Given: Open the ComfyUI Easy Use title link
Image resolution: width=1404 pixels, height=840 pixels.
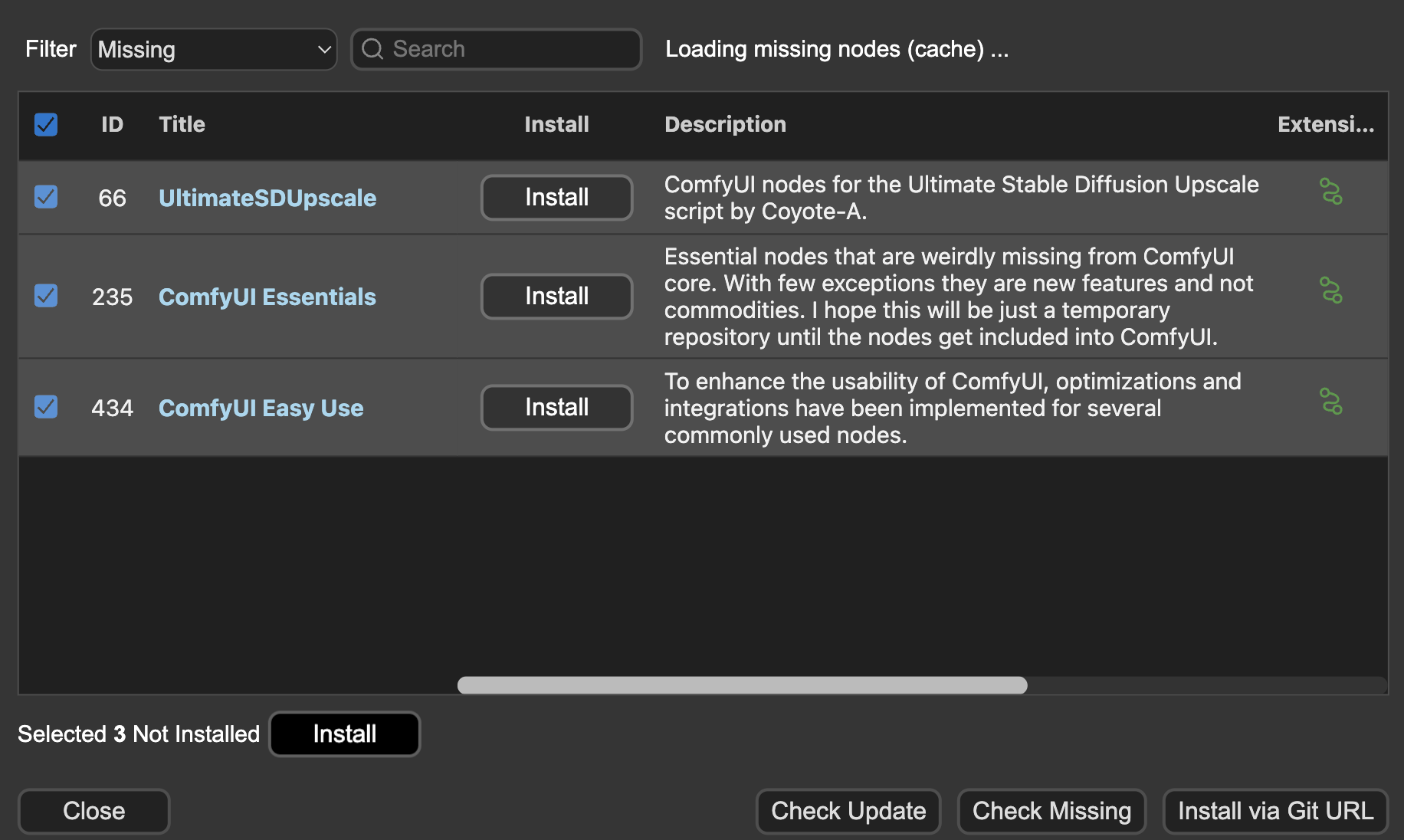Looking at the screenshot, I should pyautogui.click(x=261, y=408).
